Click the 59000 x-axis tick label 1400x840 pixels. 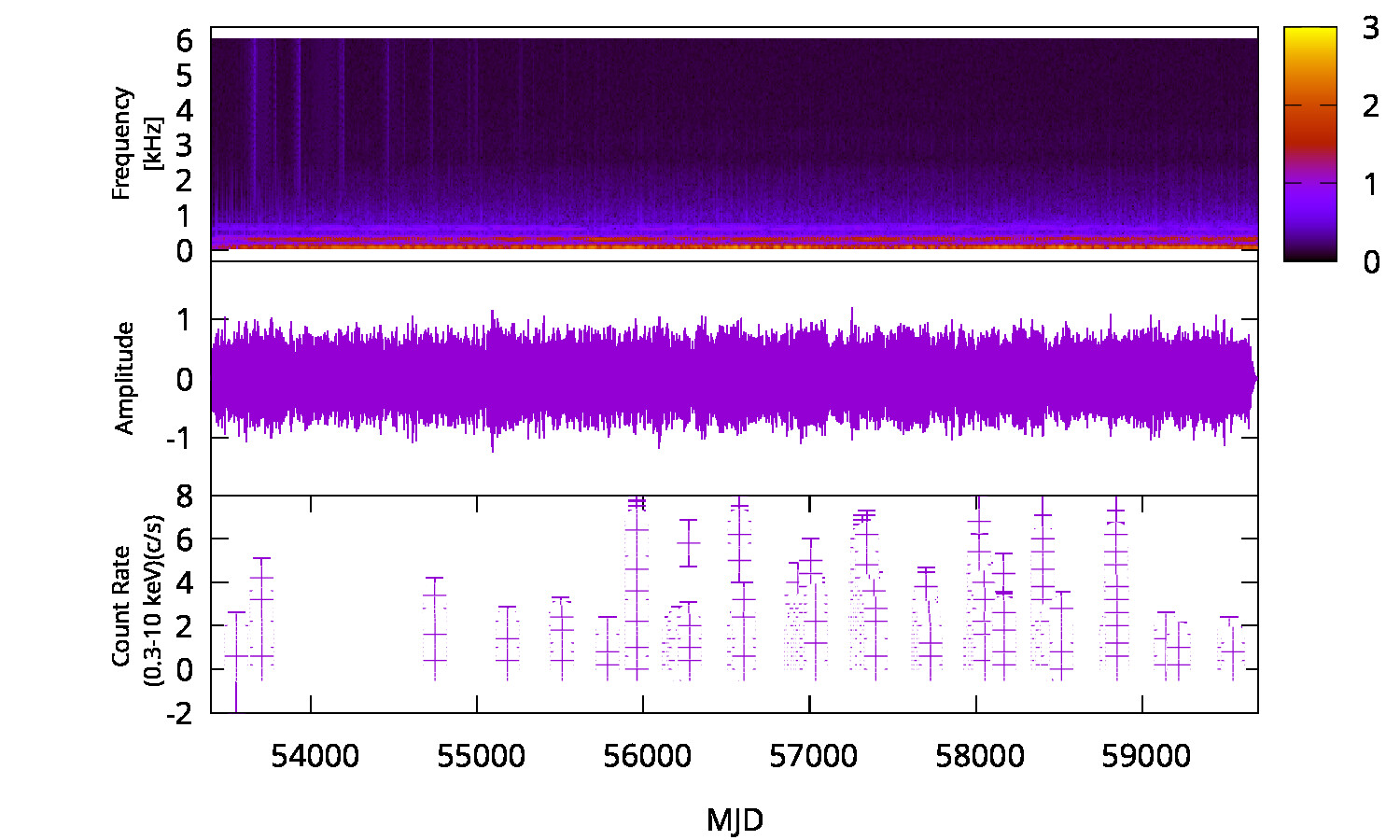tap(1145, 756)
